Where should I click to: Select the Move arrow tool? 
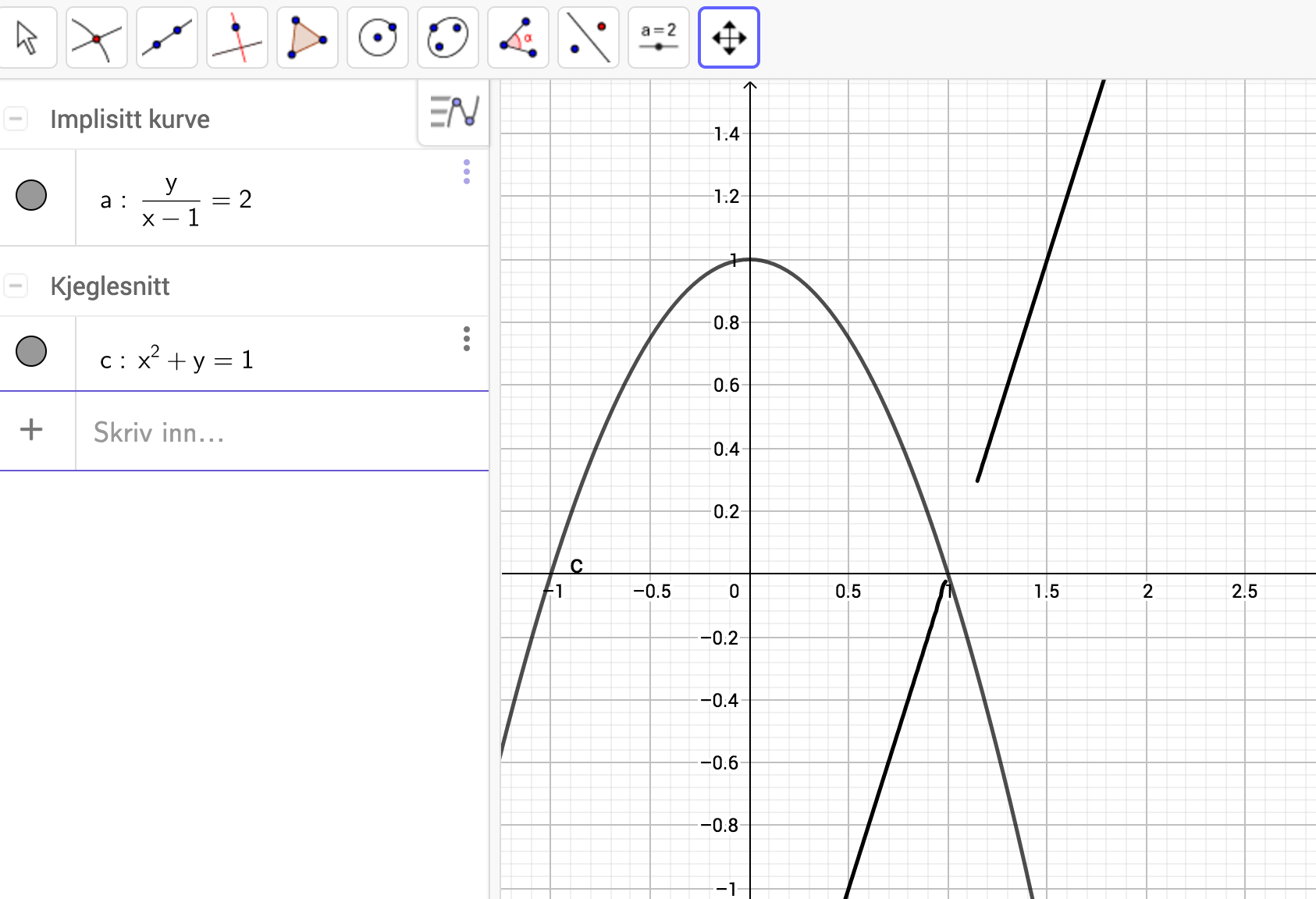coord(27,37)
